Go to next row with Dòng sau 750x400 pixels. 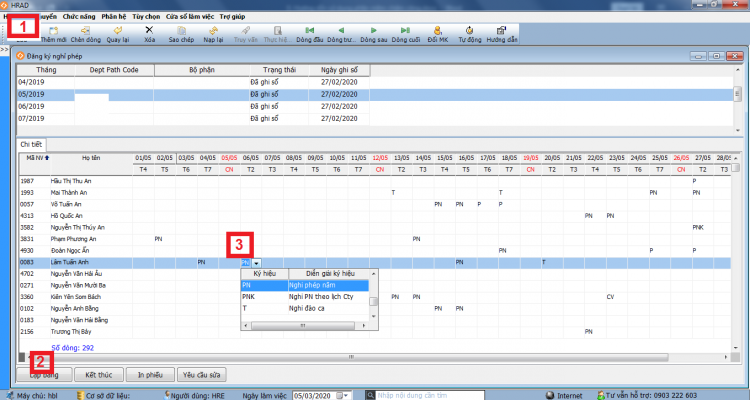pos(374,30)
